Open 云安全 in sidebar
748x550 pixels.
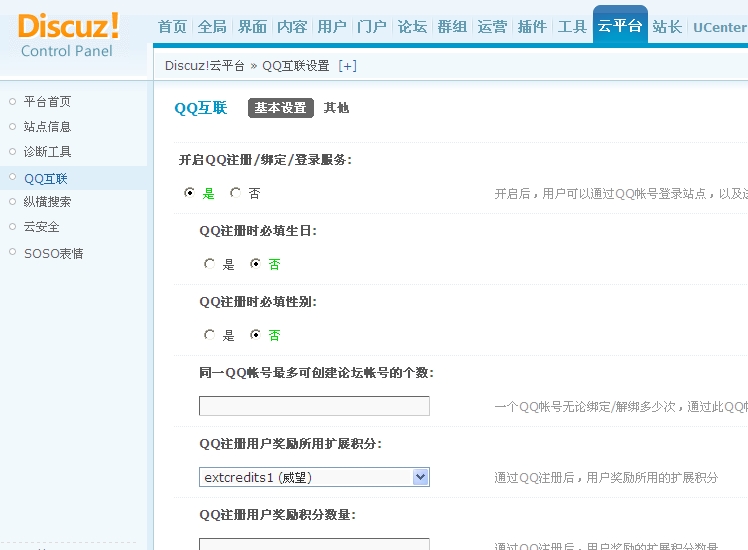42,227
